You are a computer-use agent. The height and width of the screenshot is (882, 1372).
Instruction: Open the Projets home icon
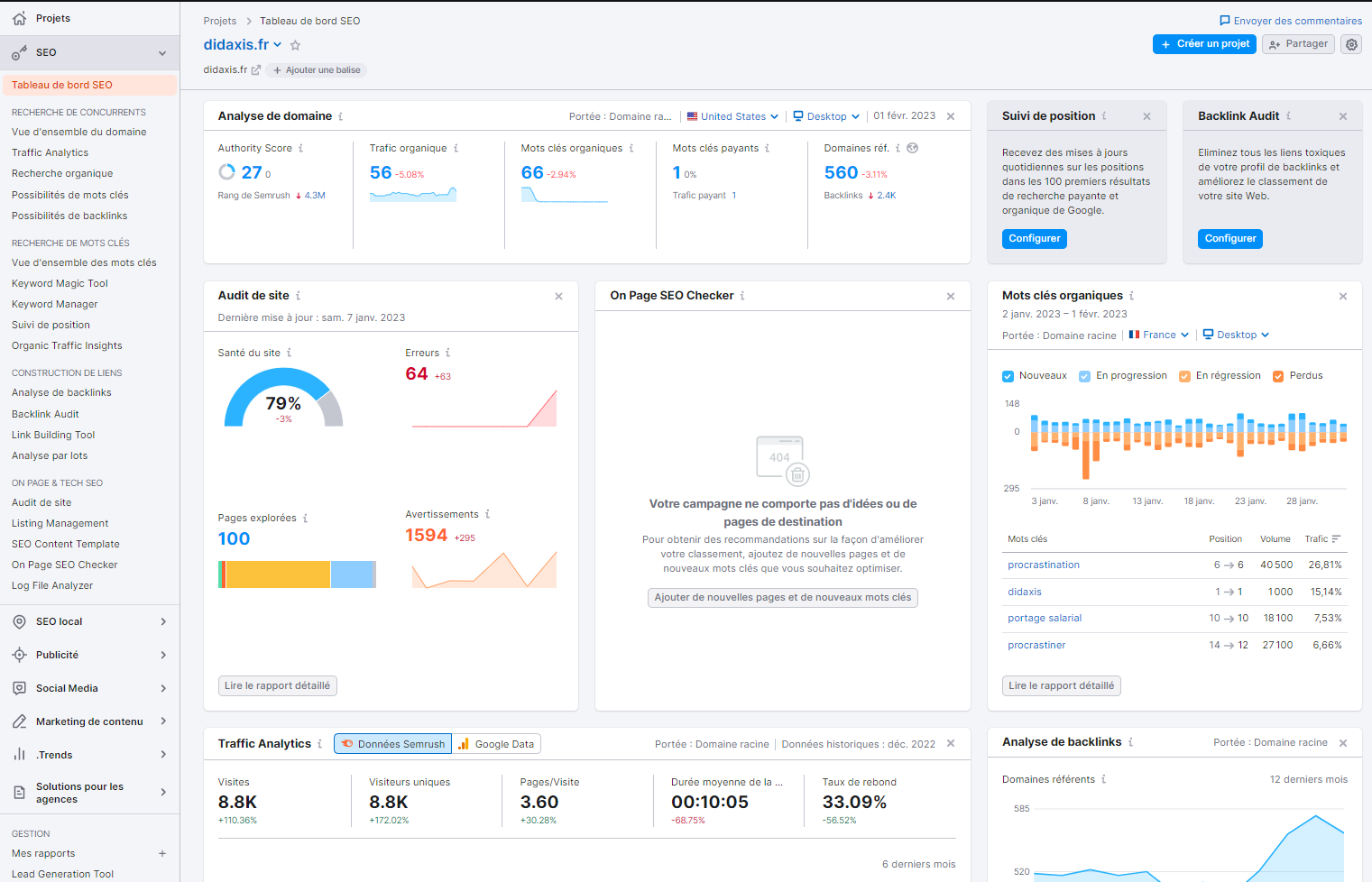pos(19,18)
